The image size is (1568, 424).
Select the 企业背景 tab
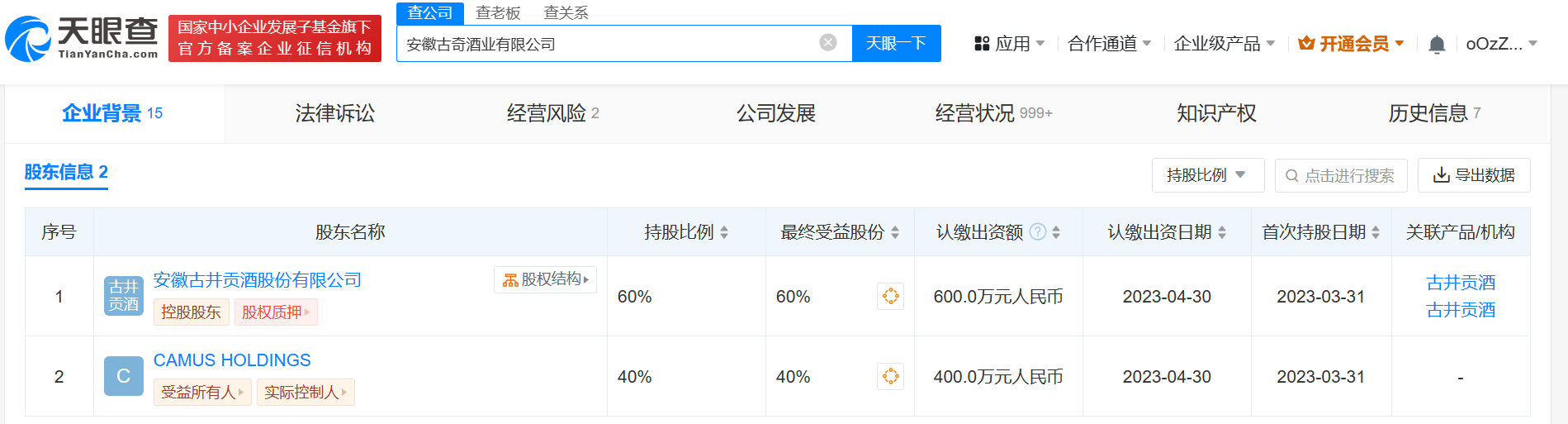[x=113, y=113]
